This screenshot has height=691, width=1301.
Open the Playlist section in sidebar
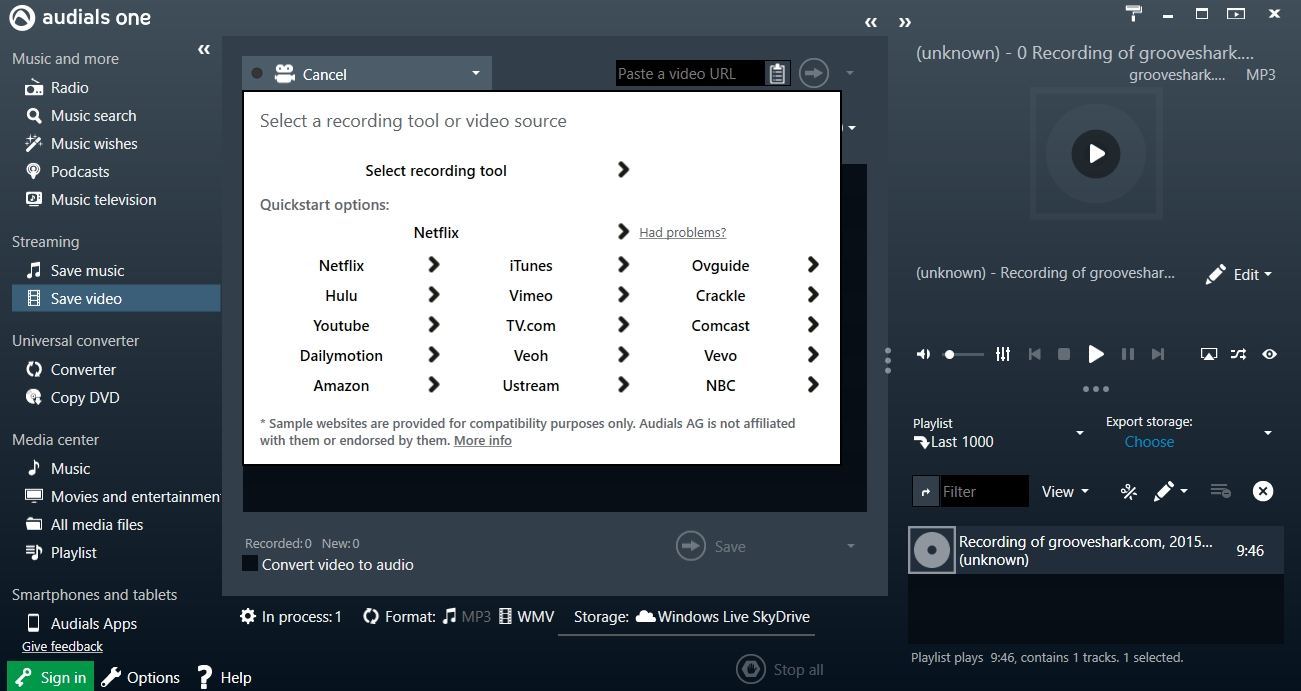pos(74,553)
